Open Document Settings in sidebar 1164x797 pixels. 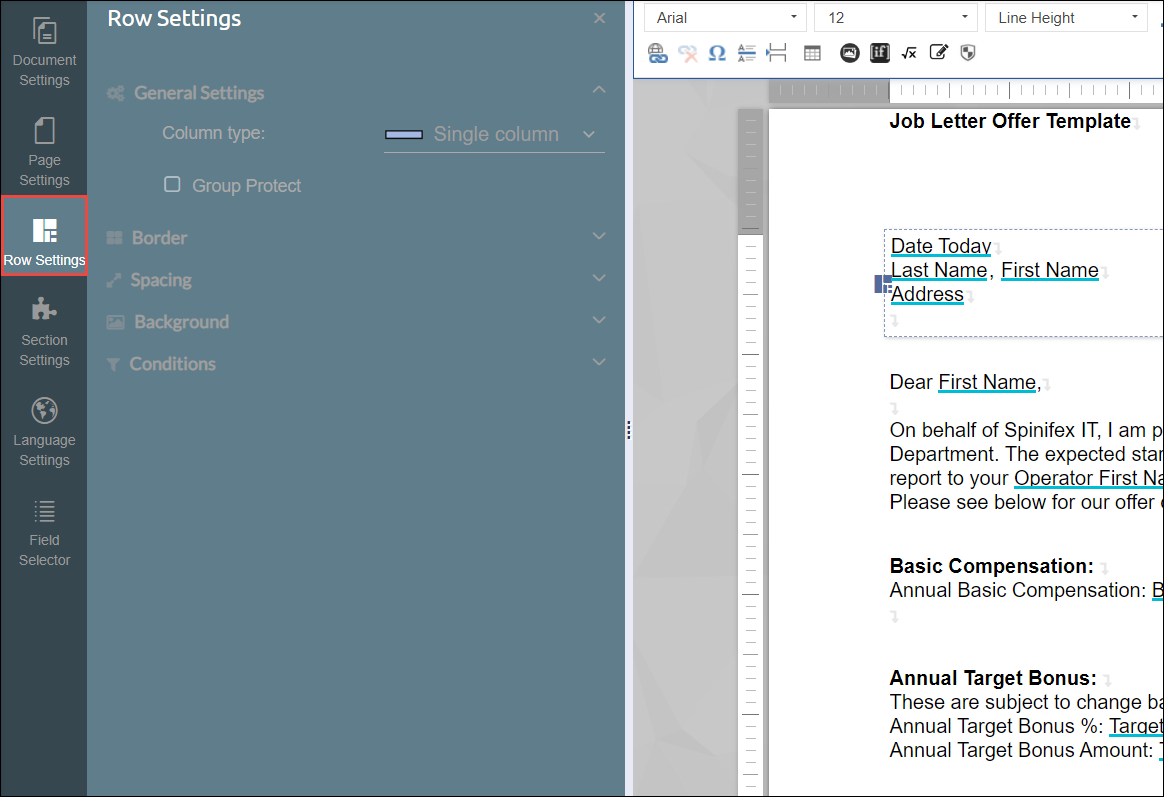point(44,50)
